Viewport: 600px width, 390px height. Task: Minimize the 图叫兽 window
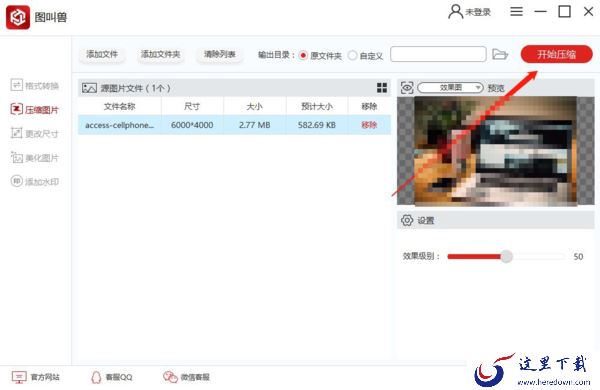point(540,11)
